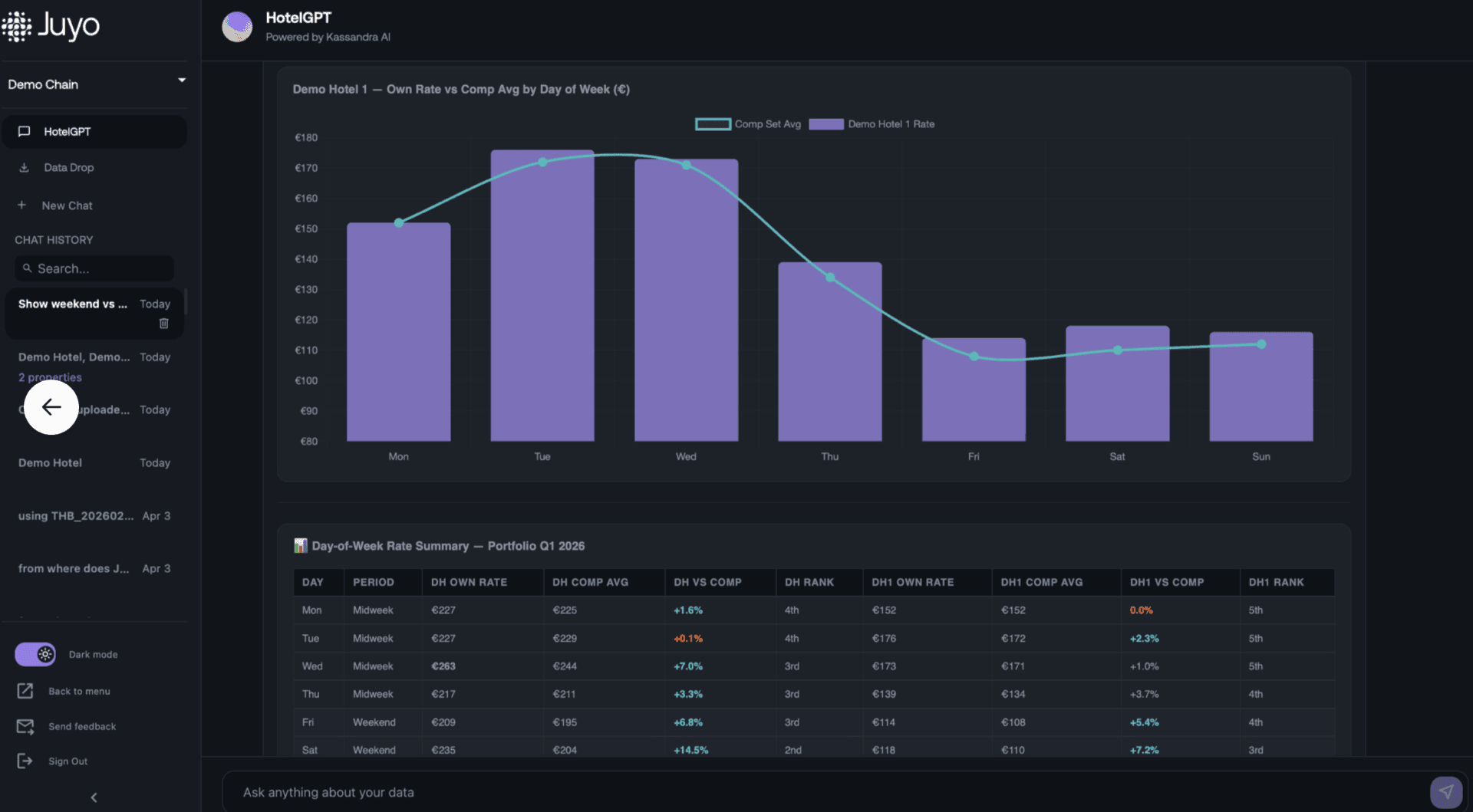Click the Sign Out icon
Screen dimensions: 1473x812
tap(25, 761)
